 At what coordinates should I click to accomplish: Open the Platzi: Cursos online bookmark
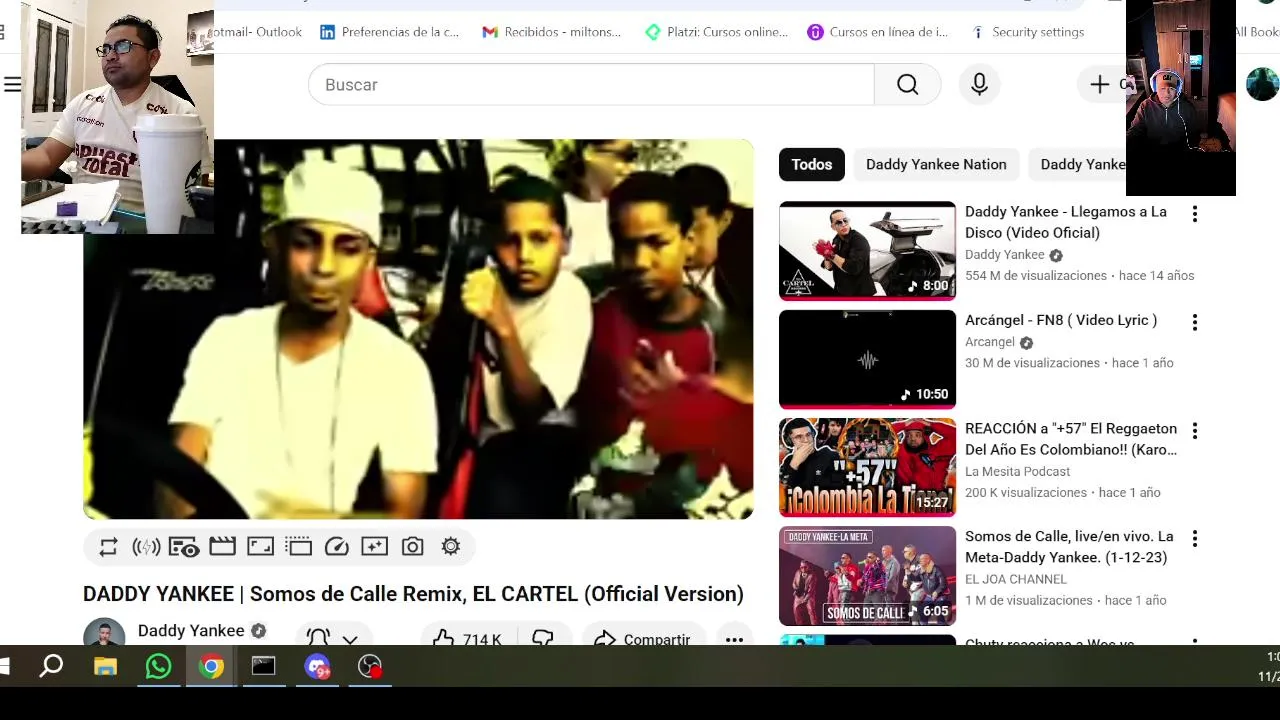click(716, 32)
